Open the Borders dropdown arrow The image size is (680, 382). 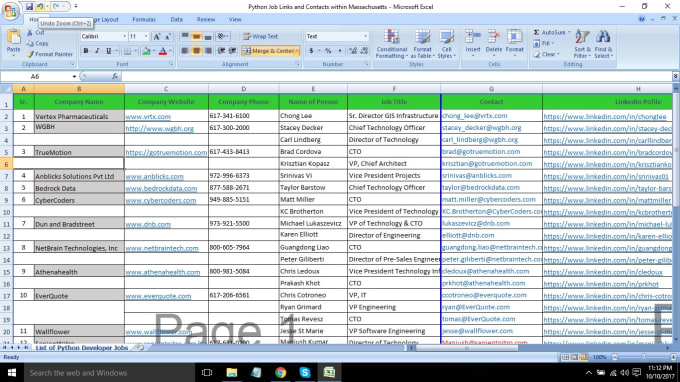[x=135, y=51]
